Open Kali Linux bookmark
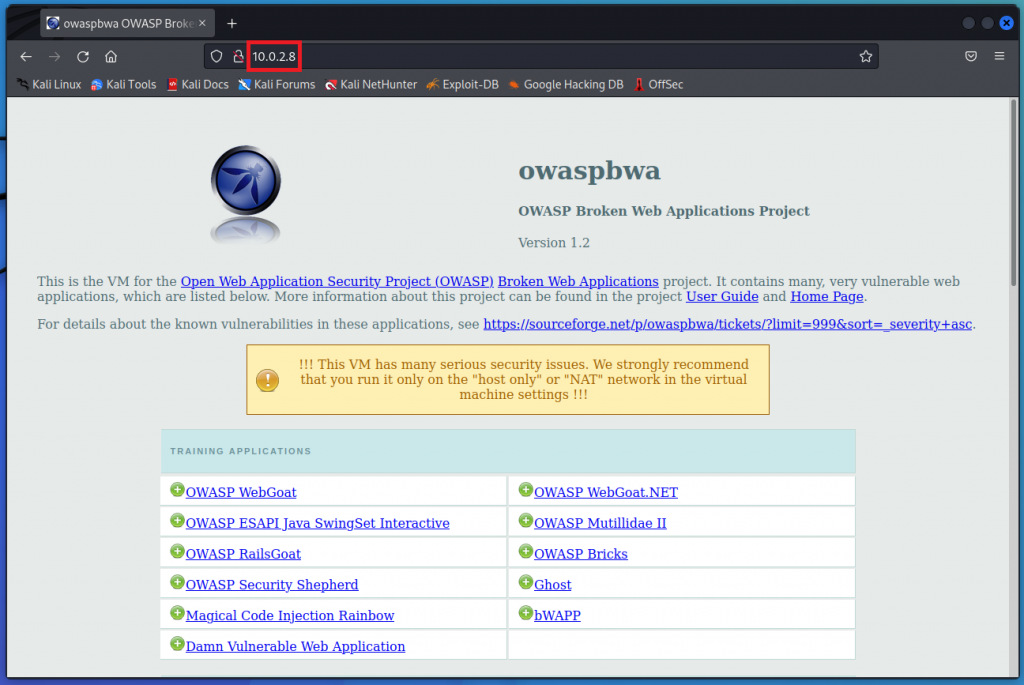1024x685 pixels. [49, 84]
